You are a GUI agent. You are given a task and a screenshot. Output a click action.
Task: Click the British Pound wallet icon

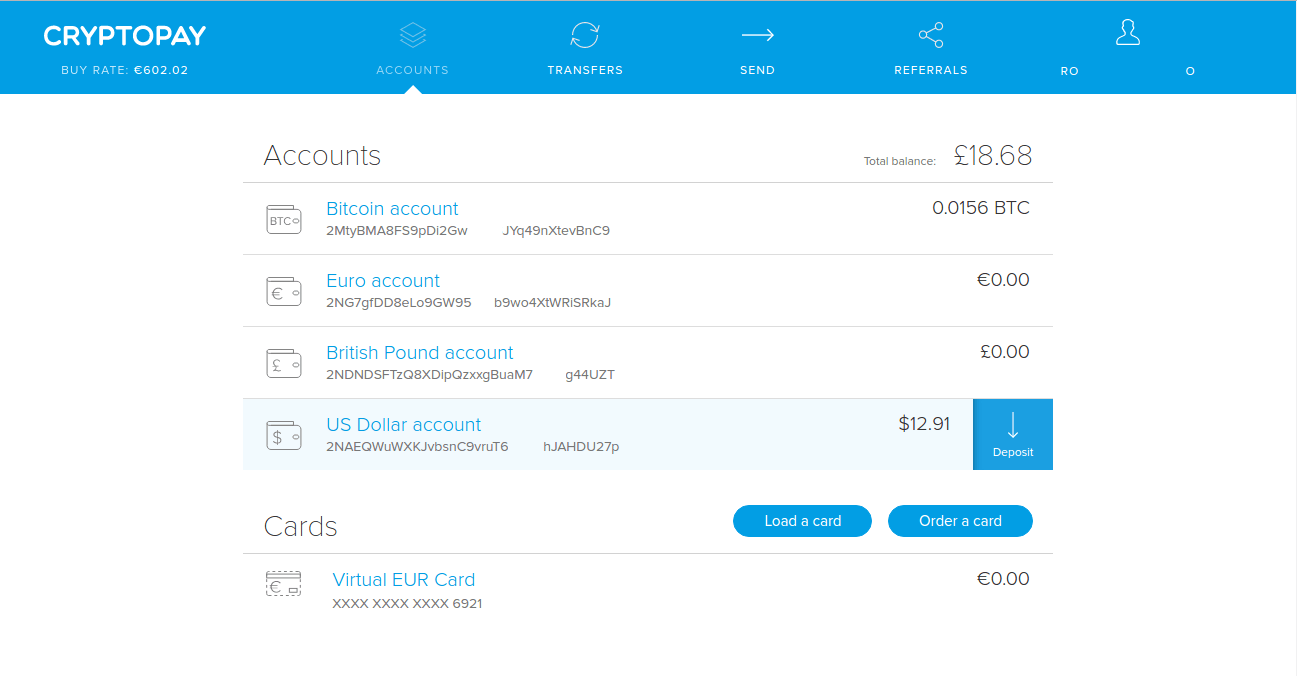(283, 363)
